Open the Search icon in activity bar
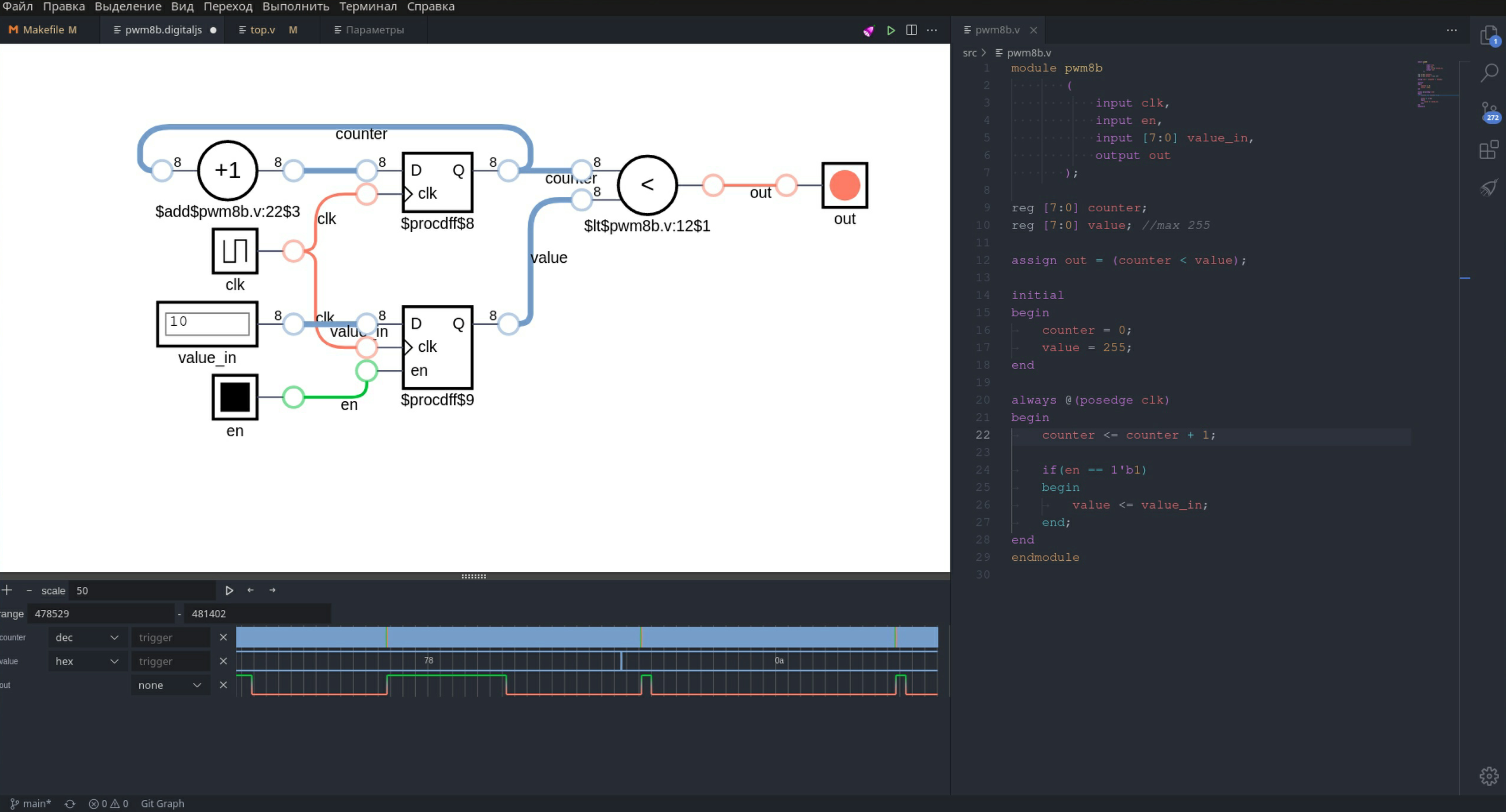 coord(1489,73)
